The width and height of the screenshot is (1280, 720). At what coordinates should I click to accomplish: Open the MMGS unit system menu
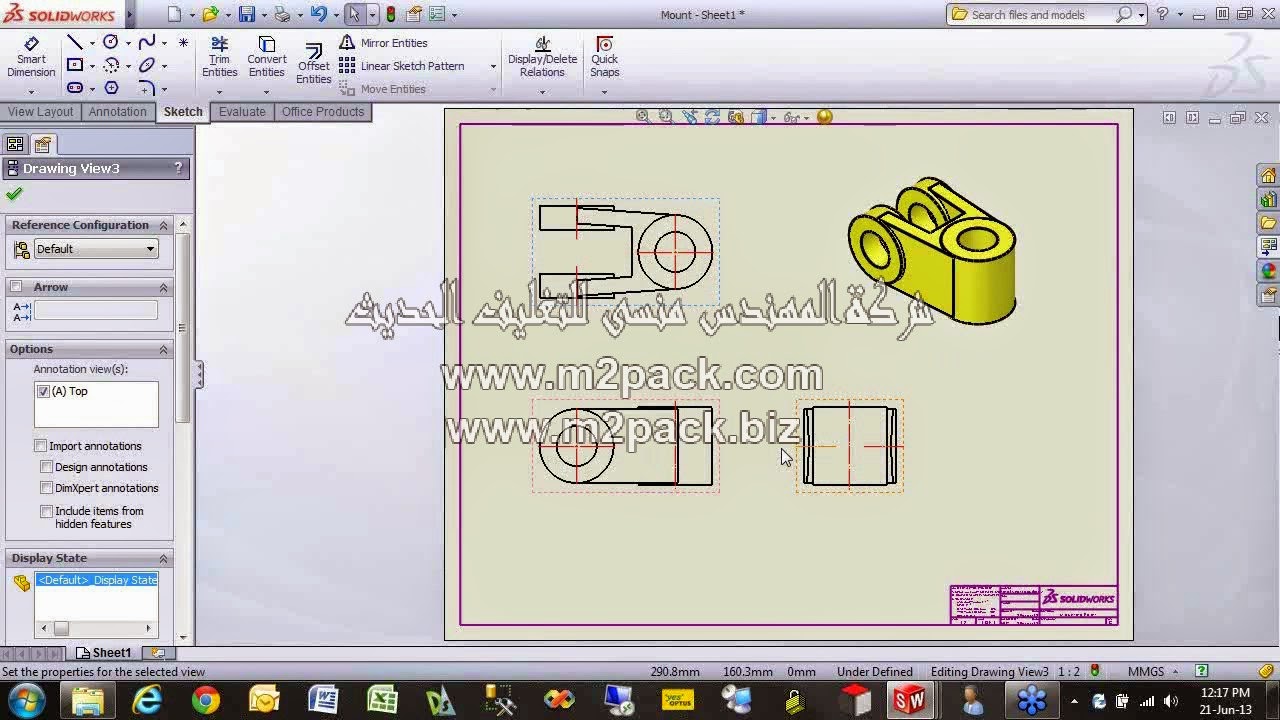[1153, 672]
